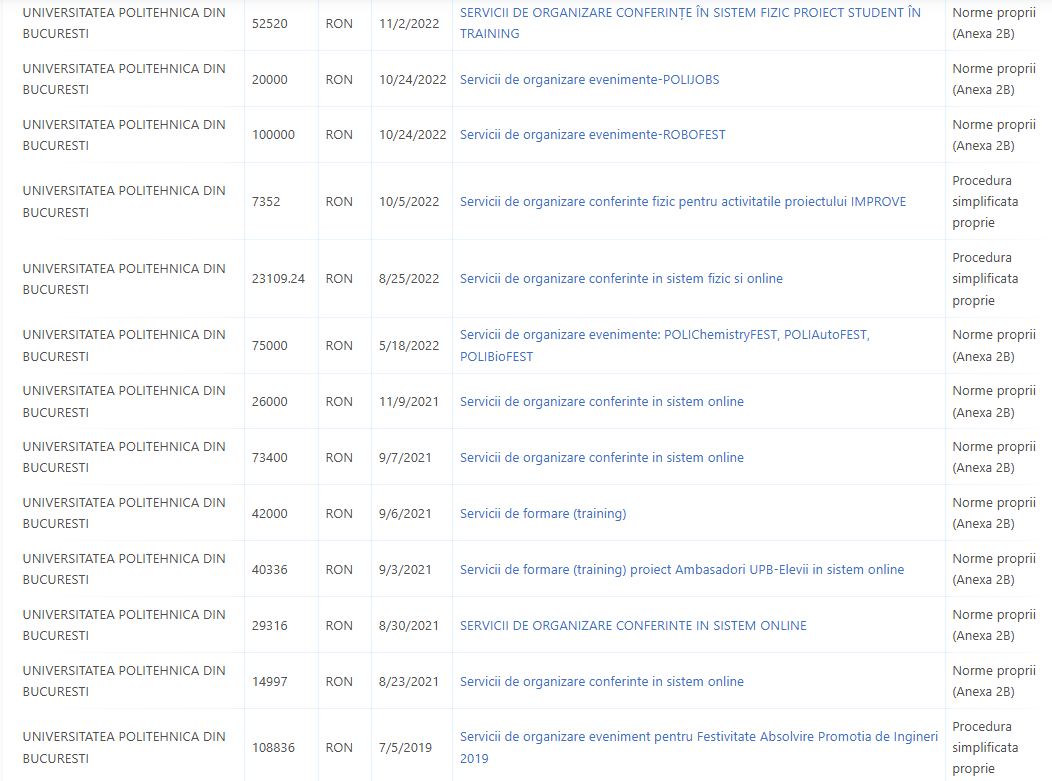Select the value 73400

click(270, 458)
